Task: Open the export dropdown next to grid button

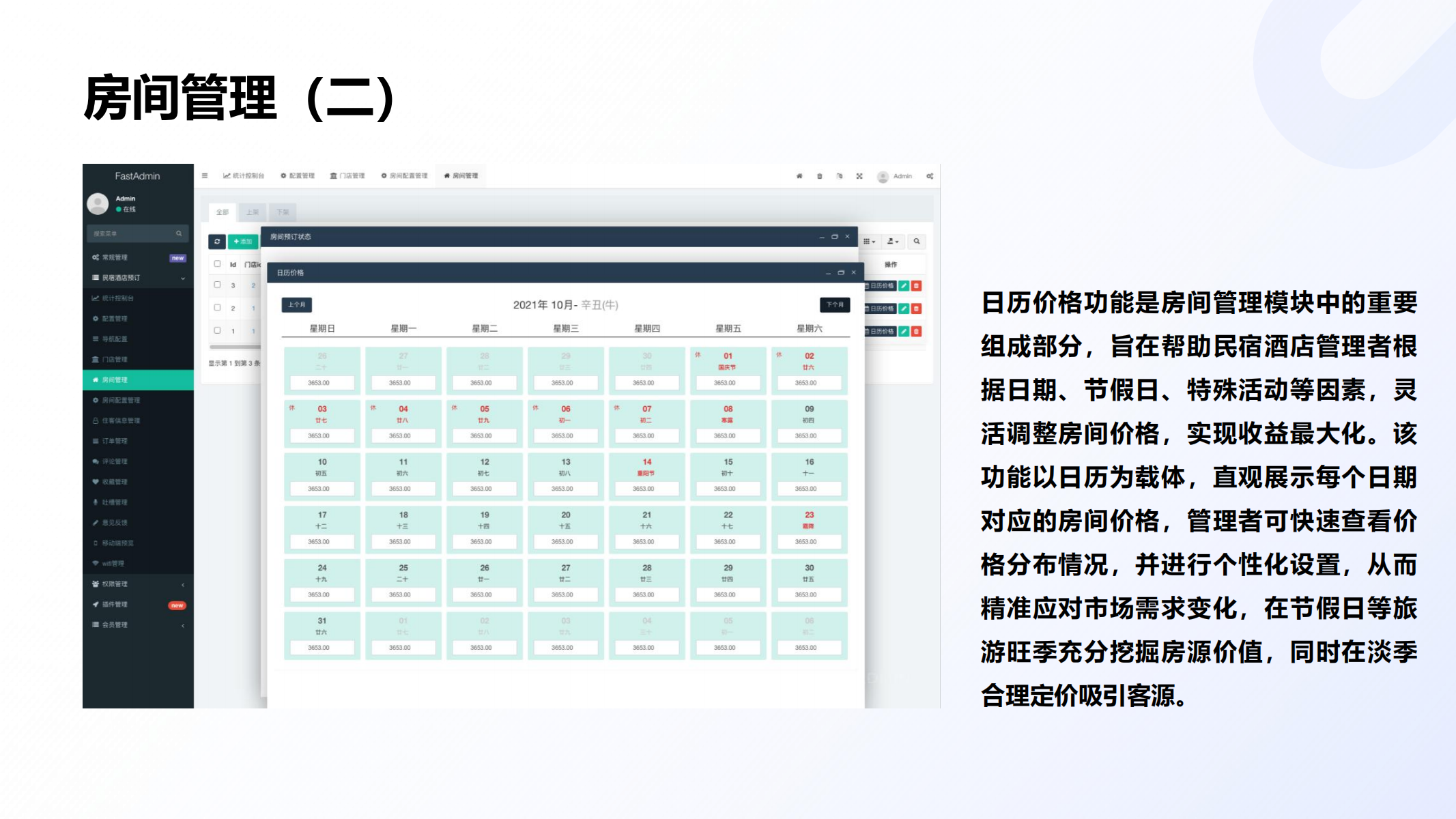Action: [892, 242]
